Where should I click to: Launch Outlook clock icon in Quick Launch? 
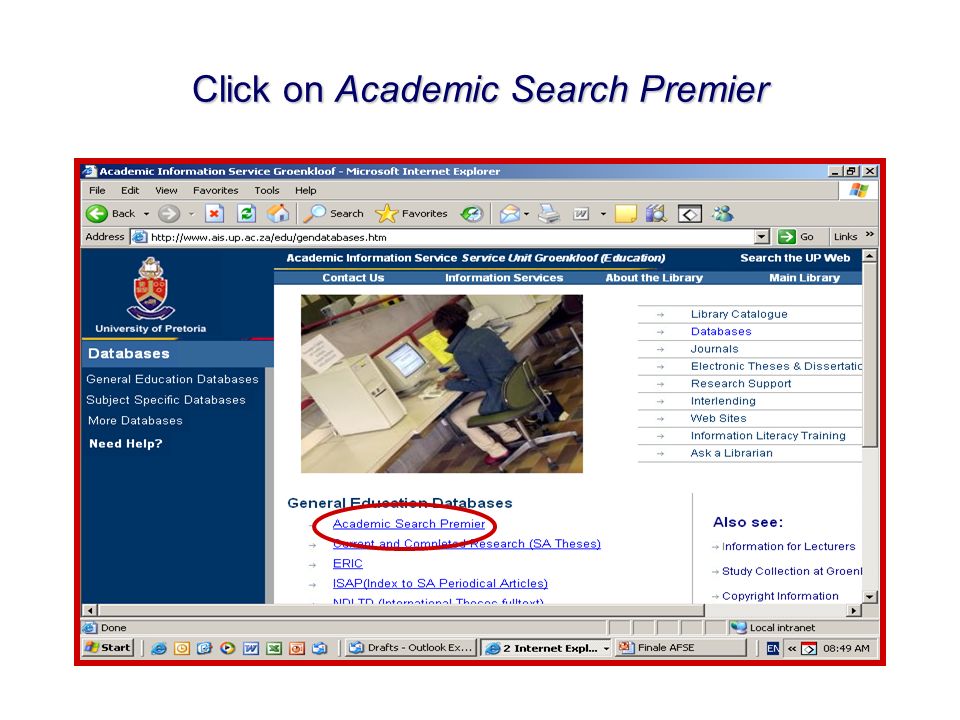coord(182,648)
